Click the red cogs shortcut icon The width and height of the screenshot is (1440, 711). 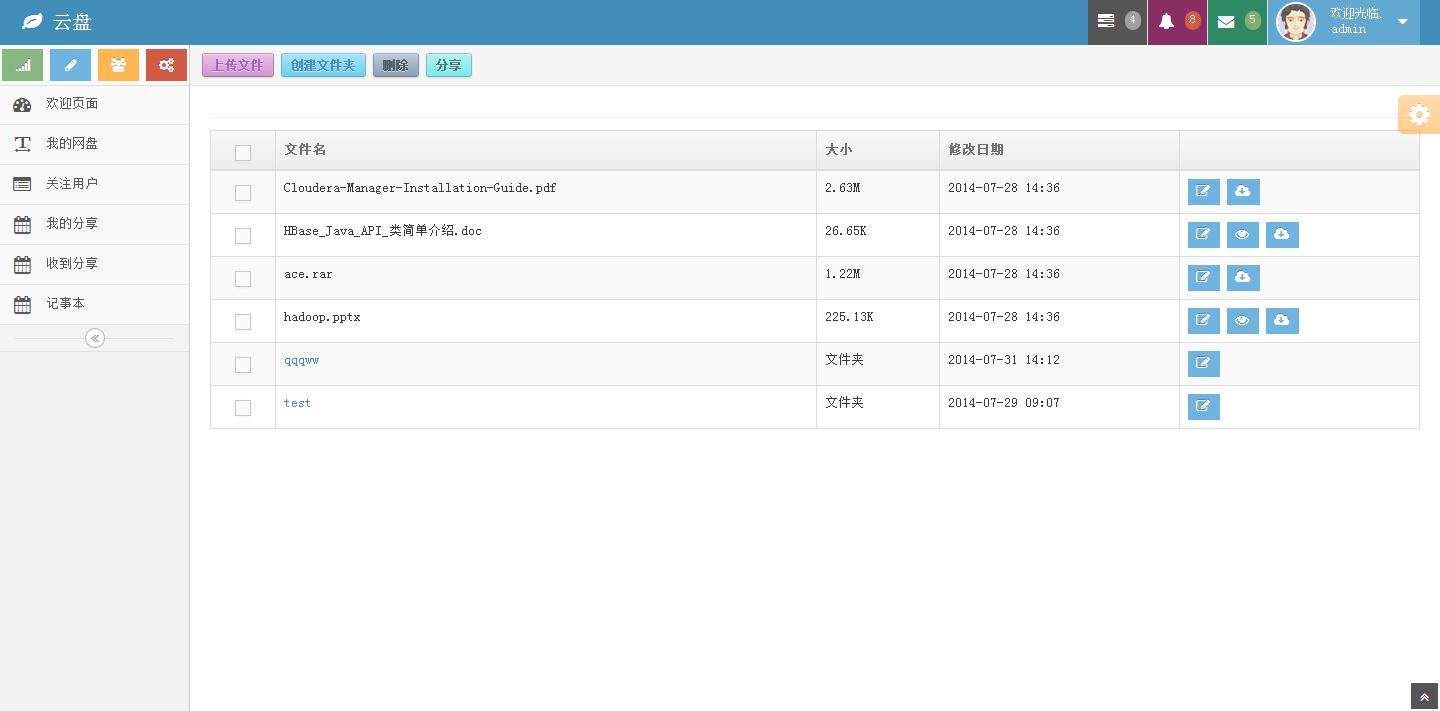coord(166,65)
